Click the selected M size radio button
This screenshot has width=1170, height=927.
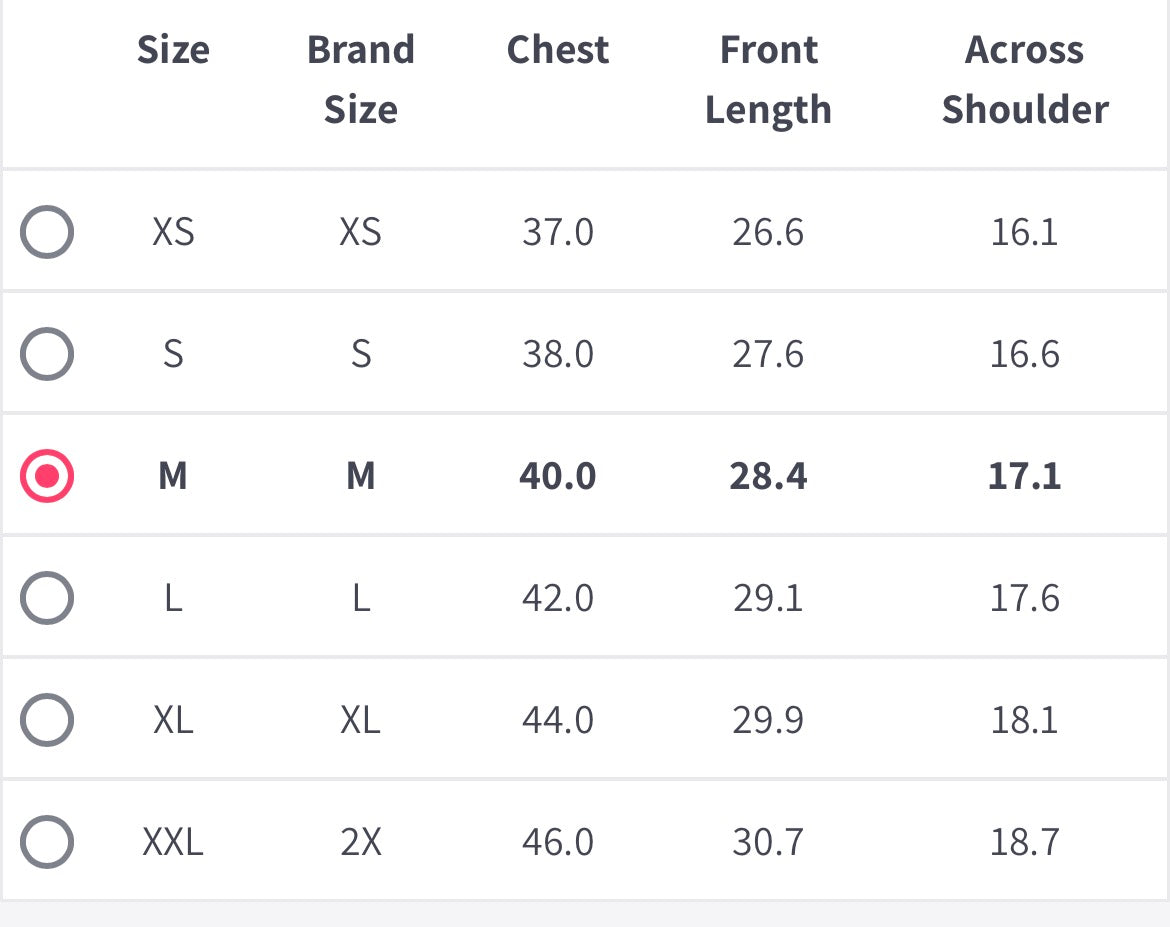(47, 476)
